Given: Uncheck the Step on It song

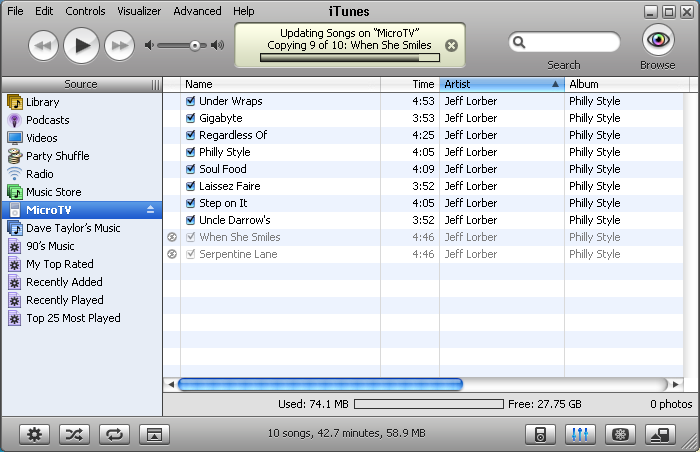Looking at the screenshot, I should 191,203.
